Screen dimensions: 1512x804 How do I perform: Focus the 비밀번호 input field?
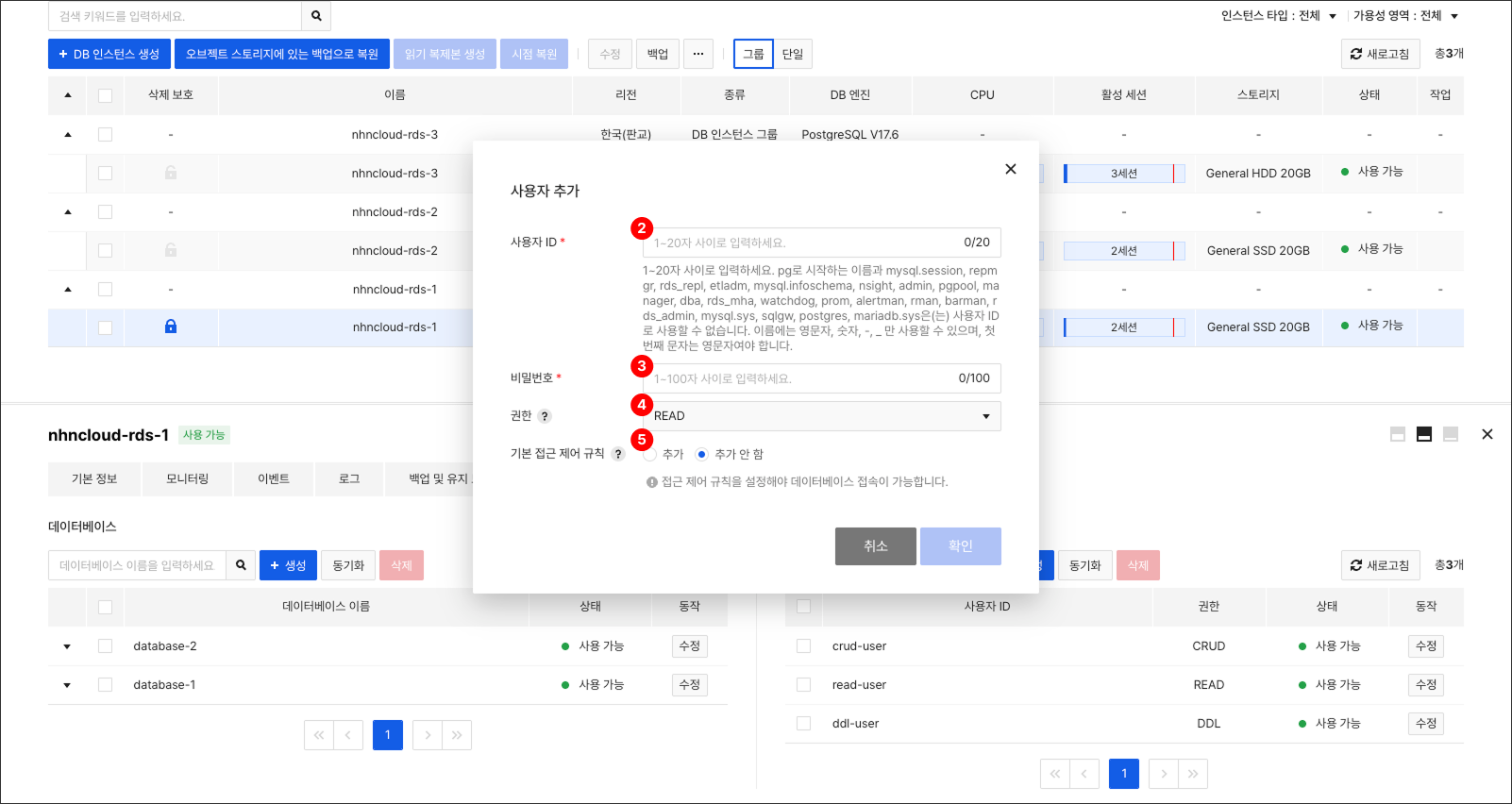822,378
